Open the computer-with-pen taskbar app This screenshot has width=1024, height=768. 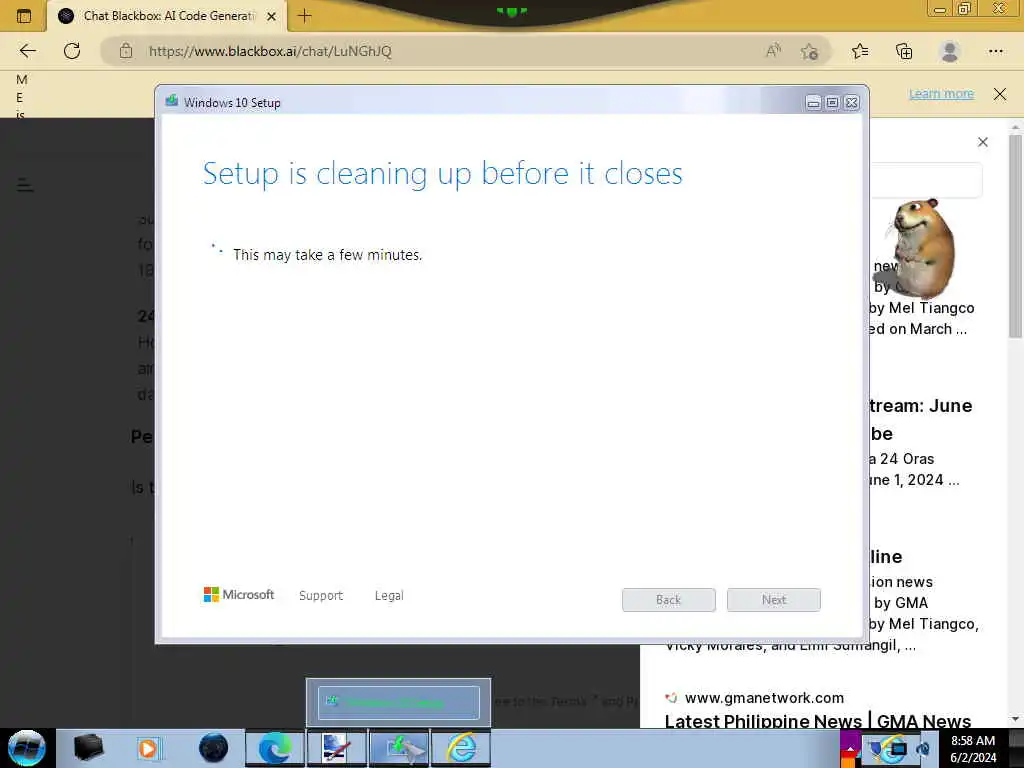click(337, 748)
